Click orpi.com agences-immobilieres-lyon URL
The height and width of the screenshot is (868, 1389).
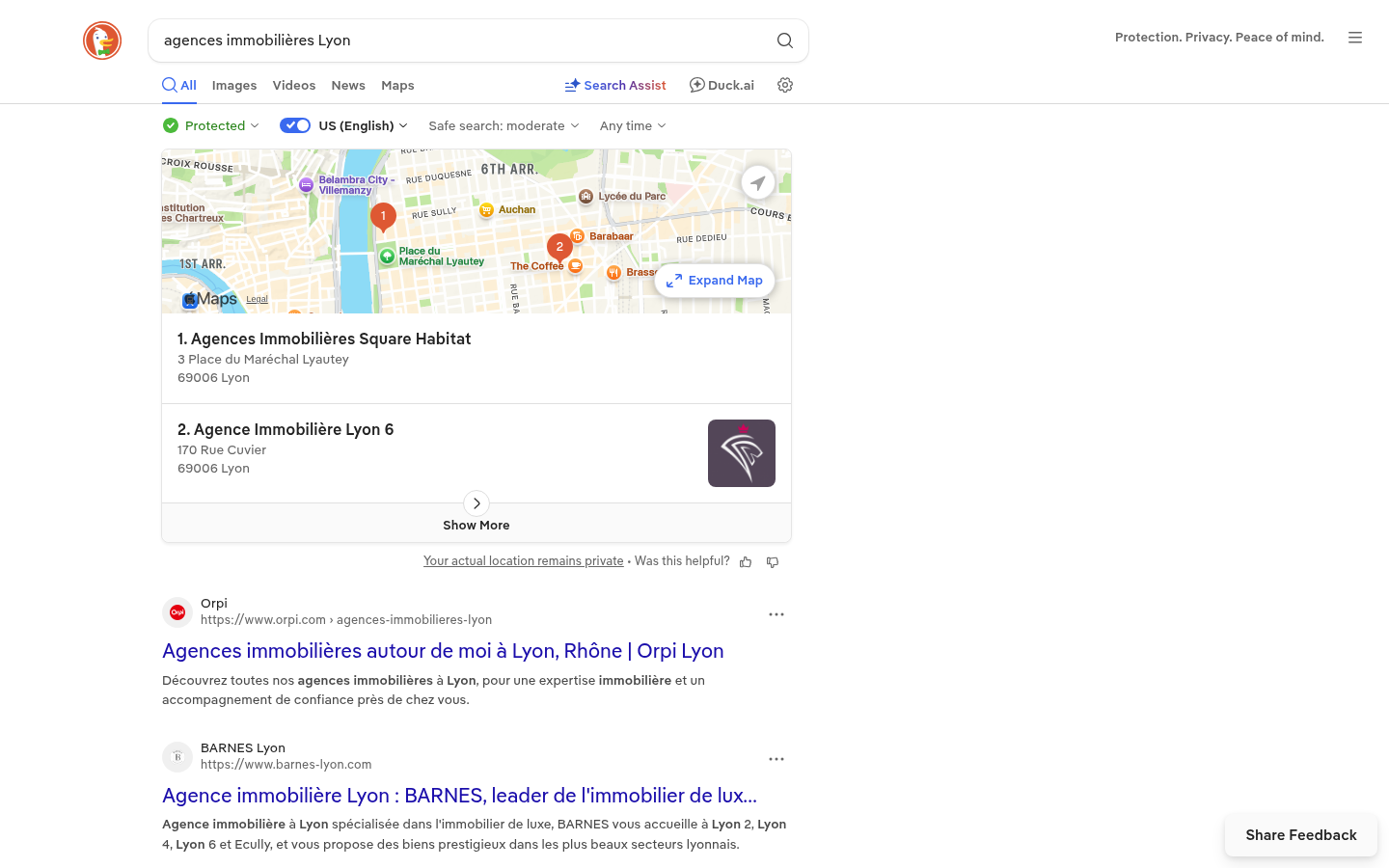coord(346,619)
